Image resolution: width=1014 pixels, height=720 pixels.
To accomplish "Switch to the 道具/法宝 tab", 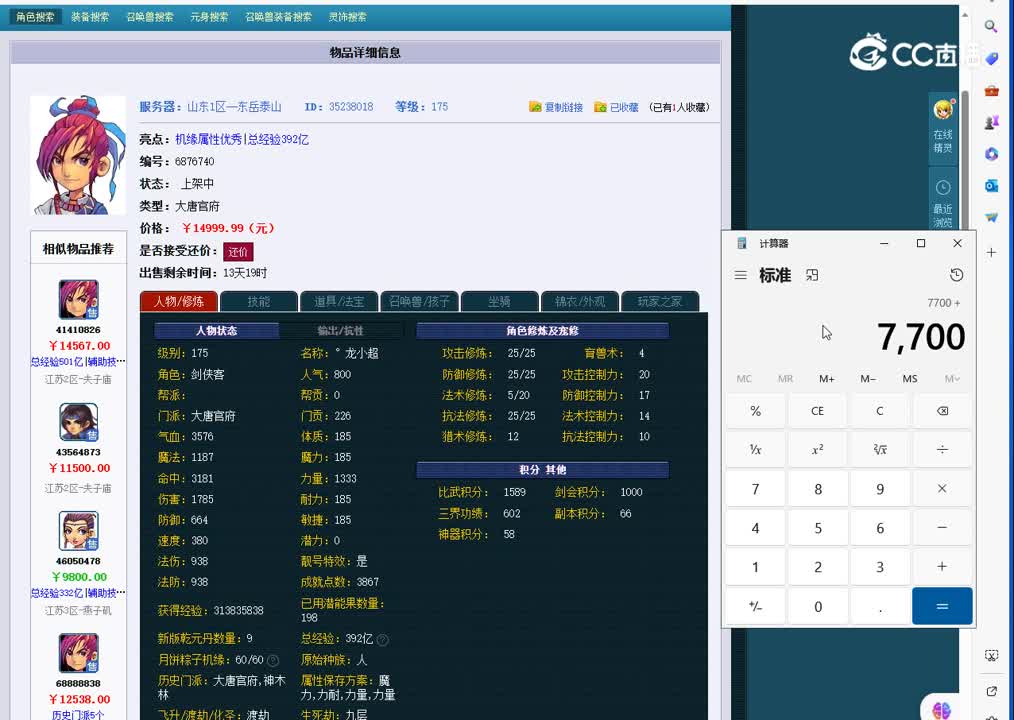I will [x=339, y=301].
